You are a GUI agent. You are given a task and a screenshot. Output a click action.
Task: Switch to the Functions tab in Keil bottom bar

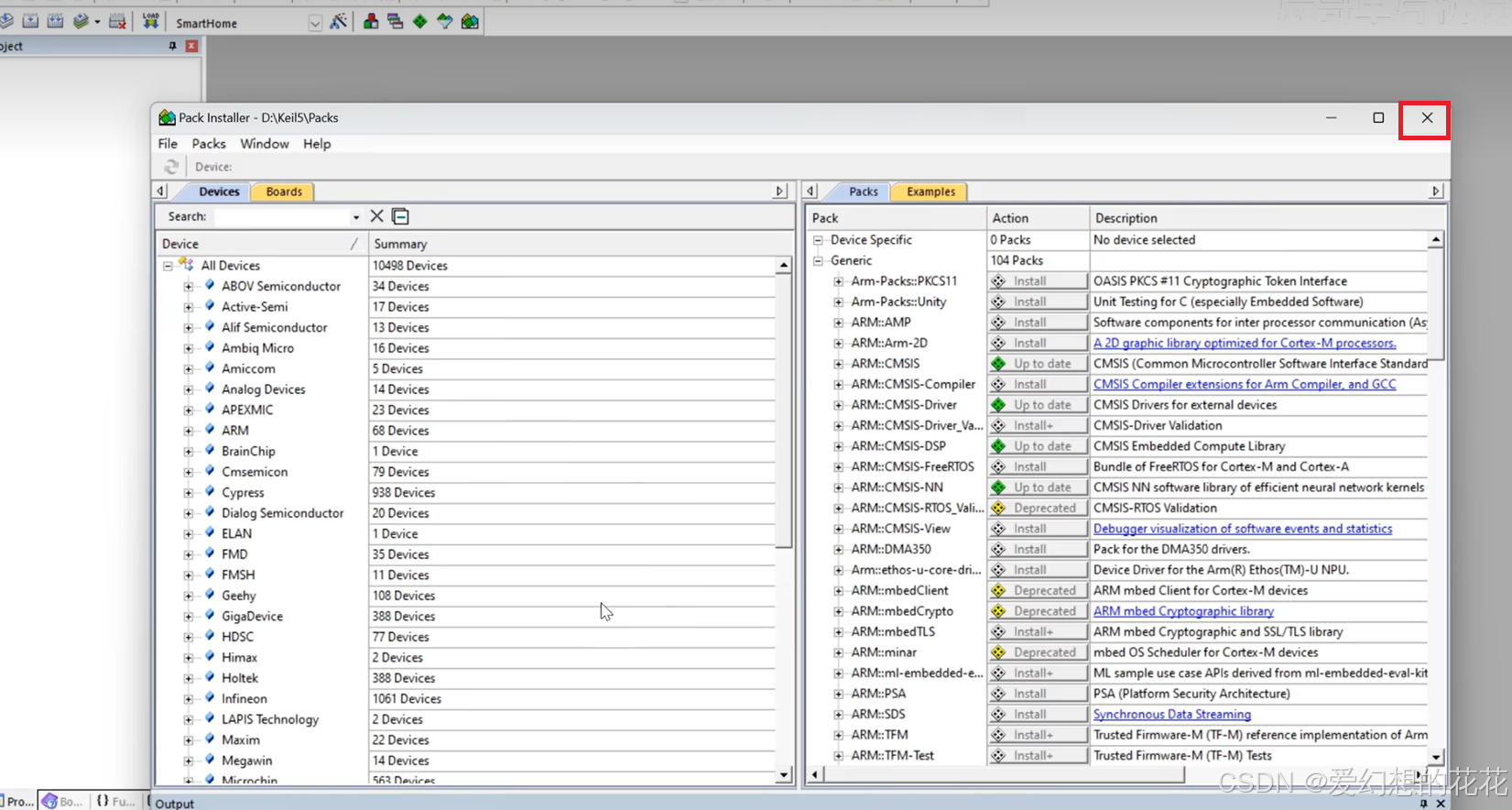coord(115,801)
